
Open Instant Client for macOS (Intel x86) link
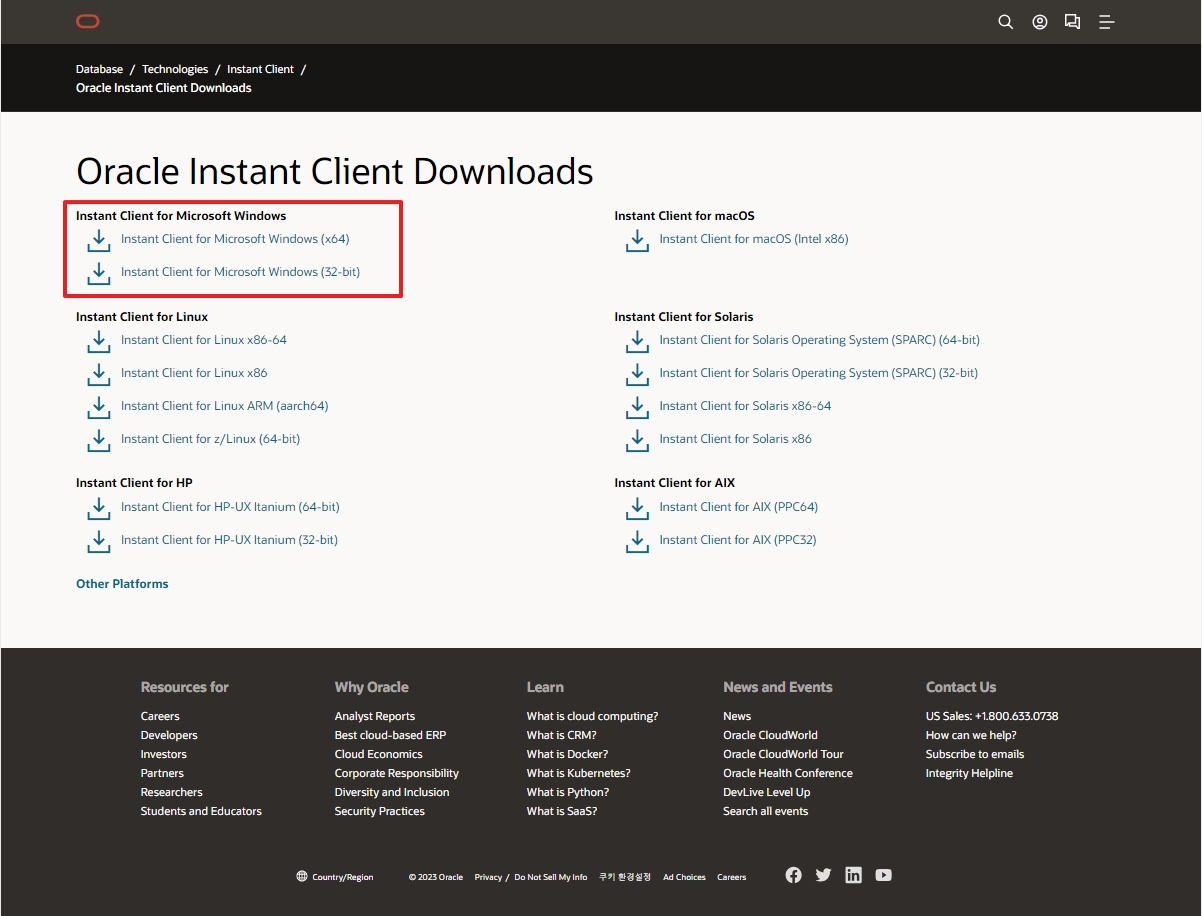tap(754, 239)
